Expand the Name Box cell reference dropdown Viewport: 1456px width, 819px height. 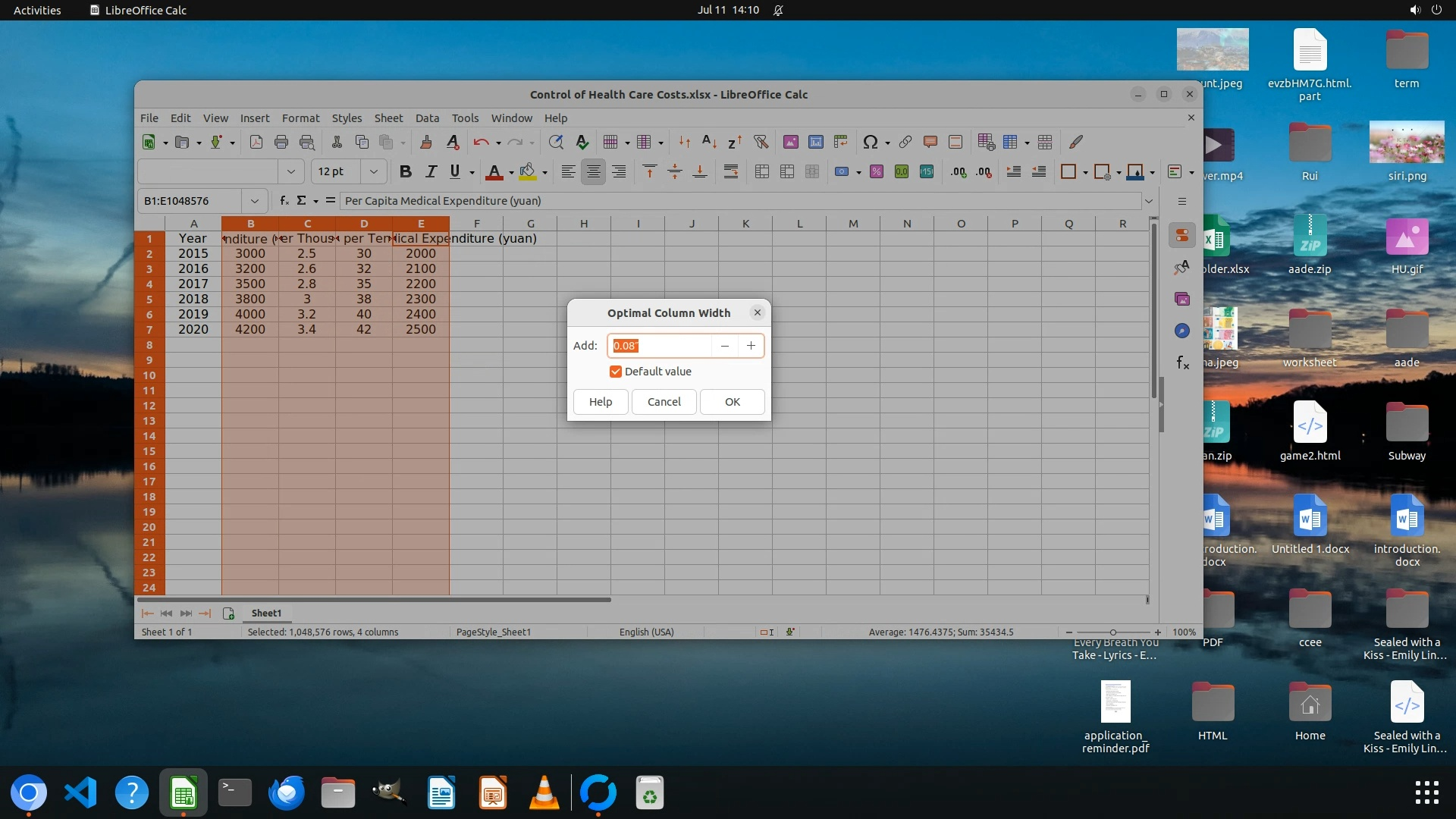point(255,201)
